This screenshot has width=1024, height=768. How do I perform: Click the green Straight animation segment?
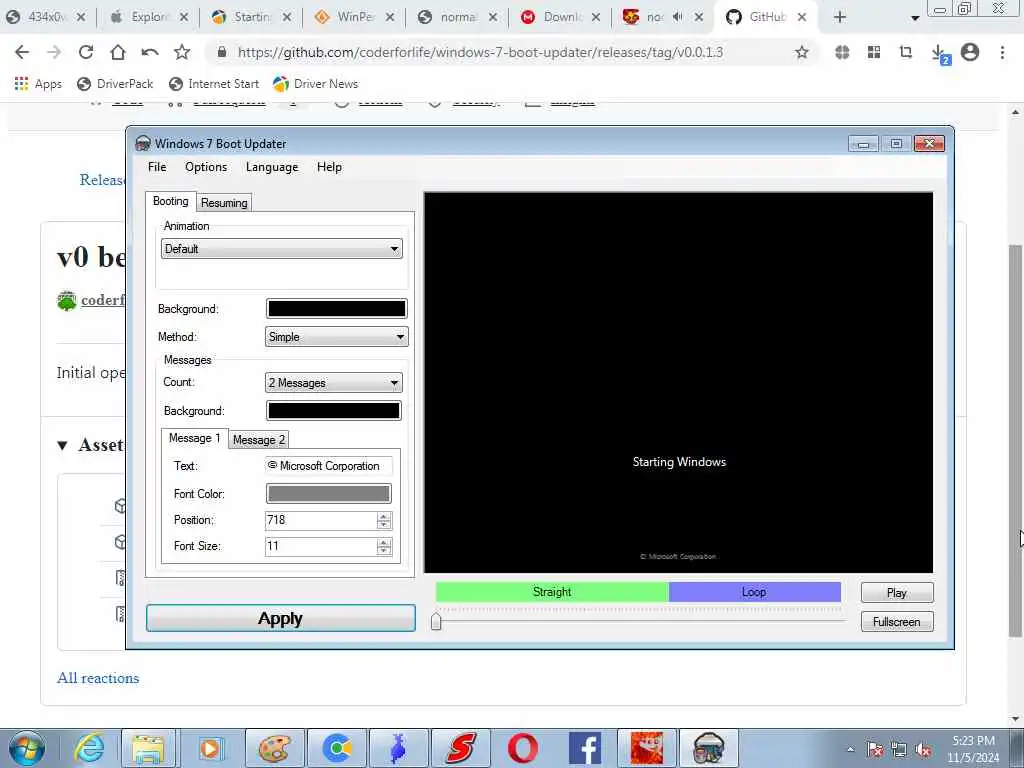point(552,592)
